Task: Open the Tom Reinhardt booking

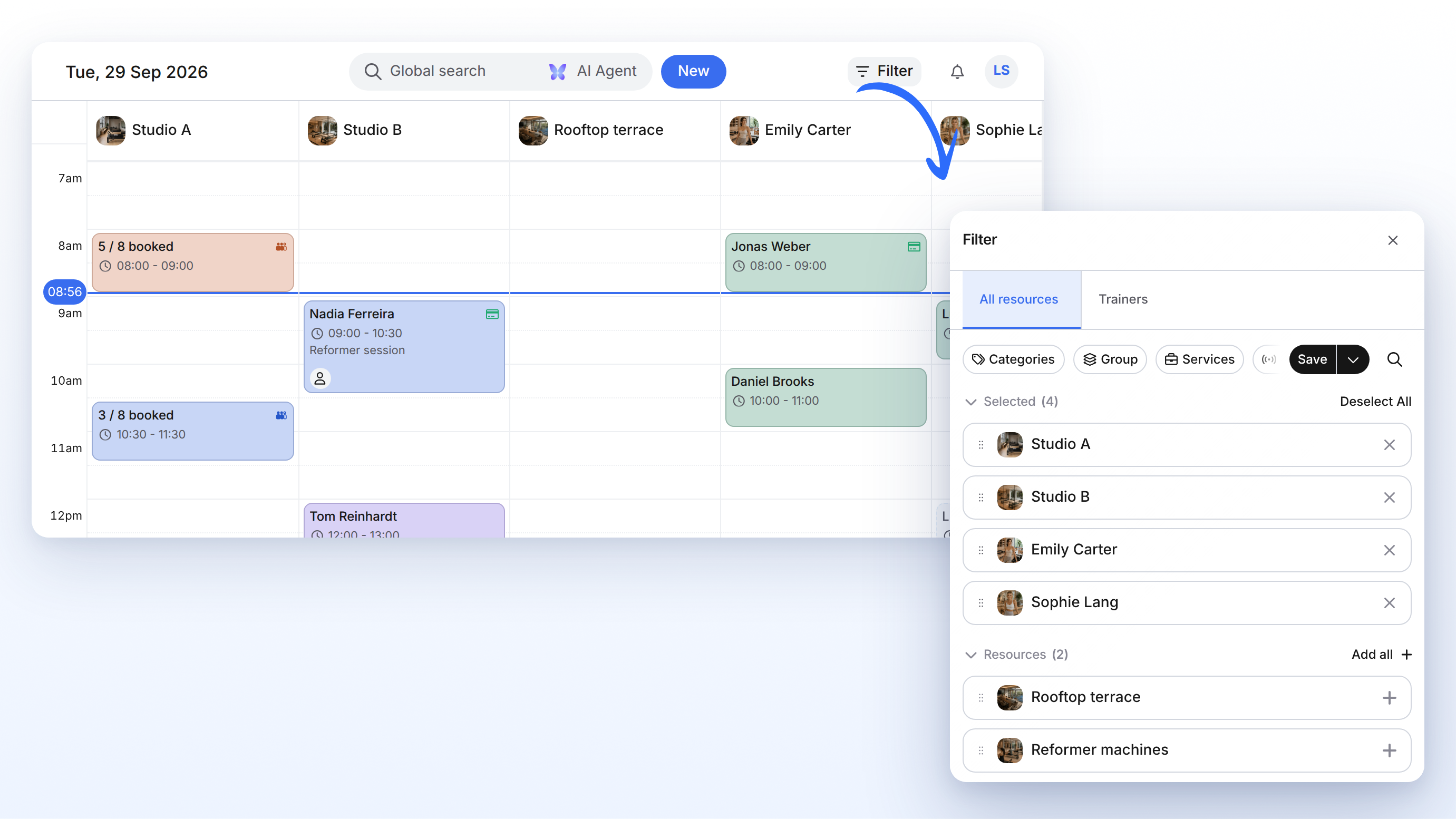Action: tap(404, 520)
